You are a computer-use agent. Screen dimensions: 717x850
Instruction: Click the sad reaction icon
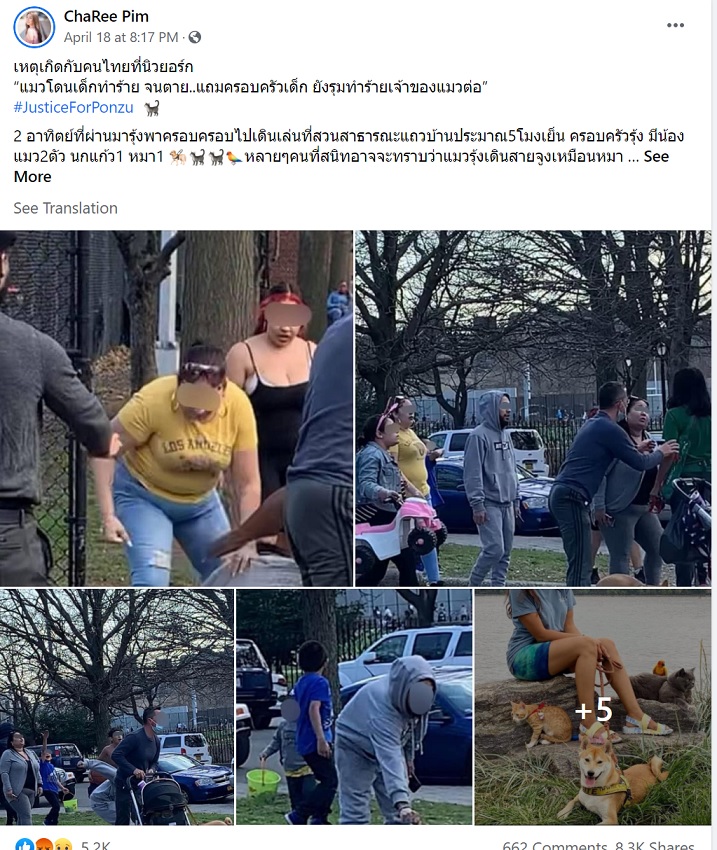pyautogui.click(x=63, y=845)
